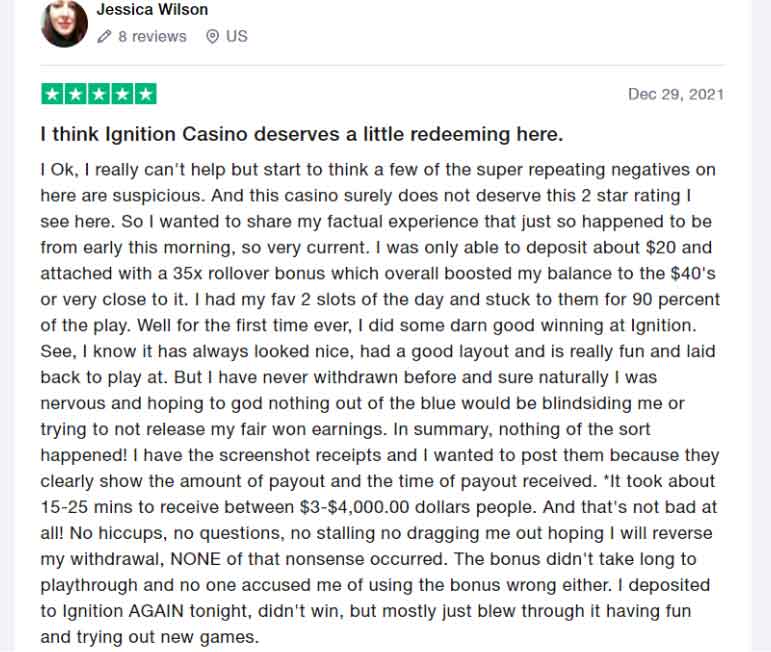Click the second green rating star
Screen dimensions: 771x652
coord(75,95)
